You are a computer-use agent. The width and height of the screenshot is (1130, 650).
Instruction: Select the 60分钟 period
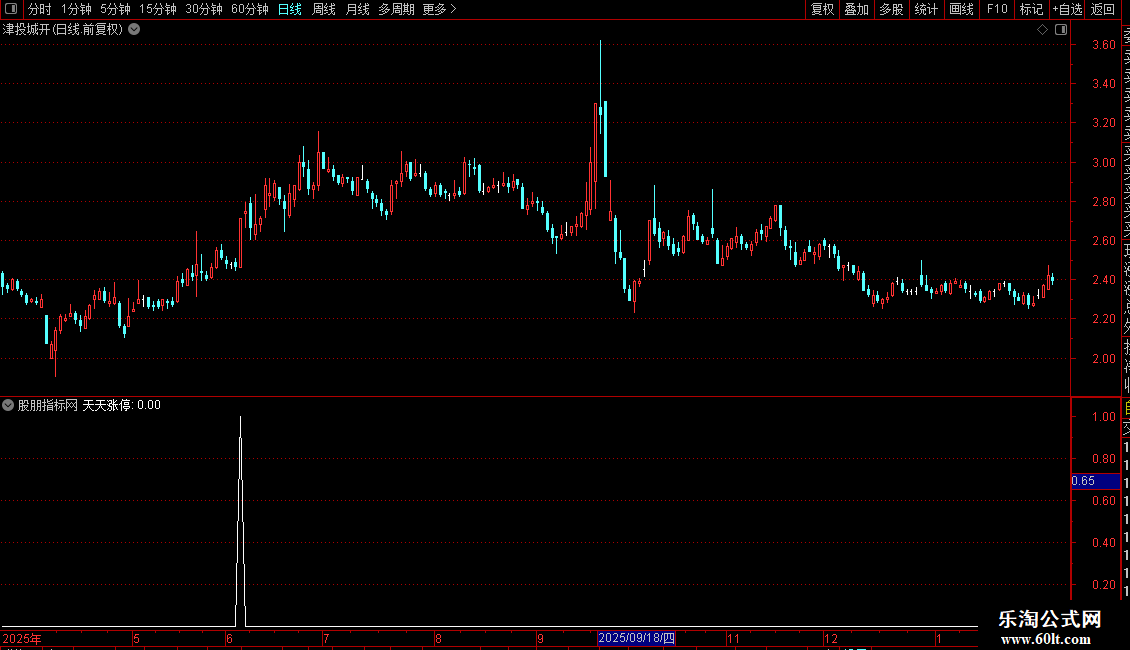click(249, 9)
